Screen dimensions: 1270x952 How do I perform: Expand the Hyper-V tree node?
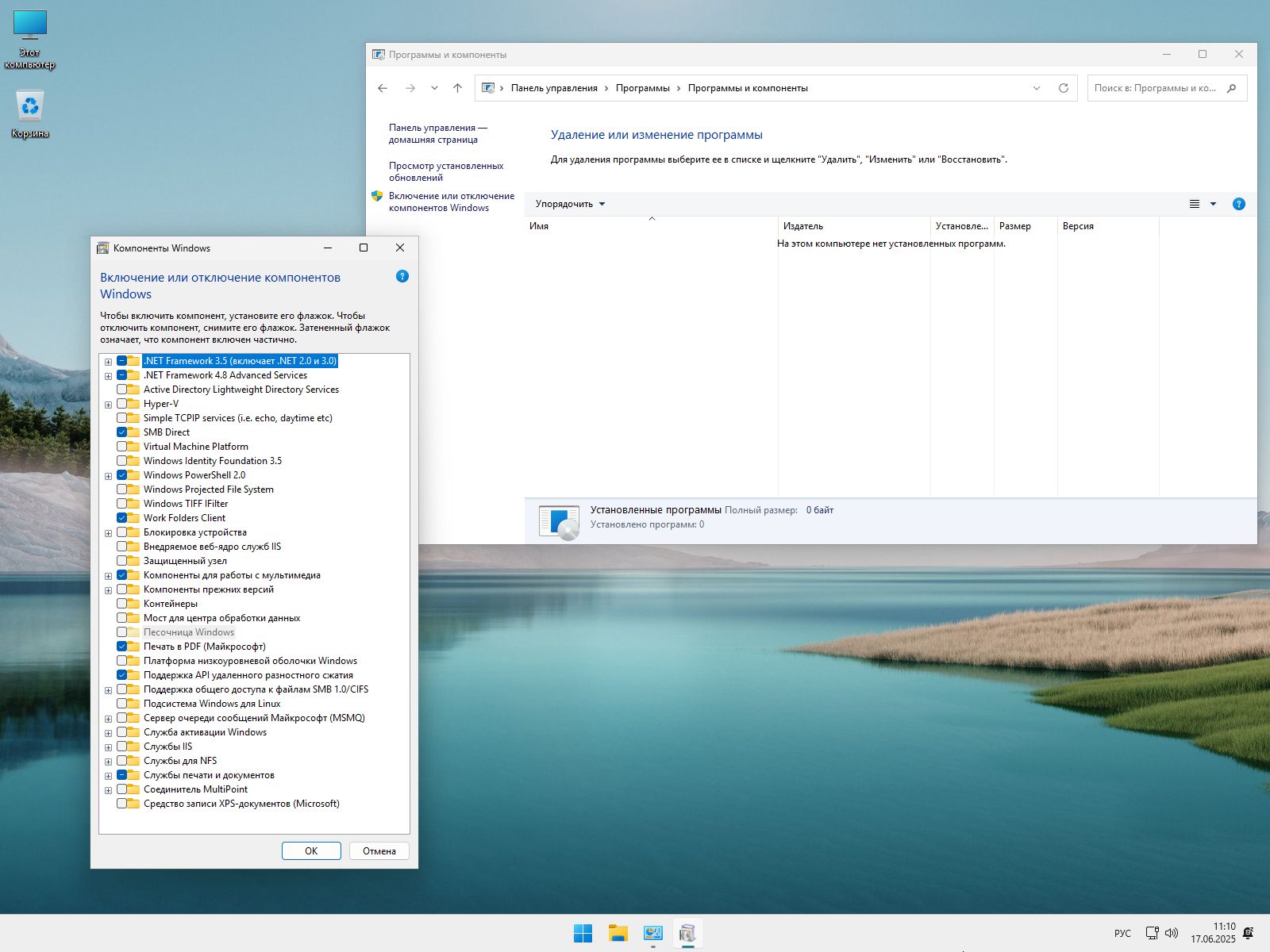point(109,405)
